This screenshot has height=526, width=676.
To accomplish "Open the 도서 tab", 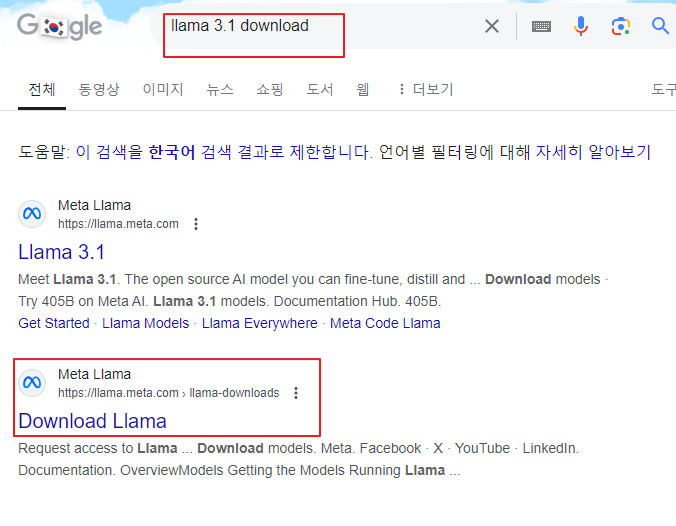I will 319,90.
